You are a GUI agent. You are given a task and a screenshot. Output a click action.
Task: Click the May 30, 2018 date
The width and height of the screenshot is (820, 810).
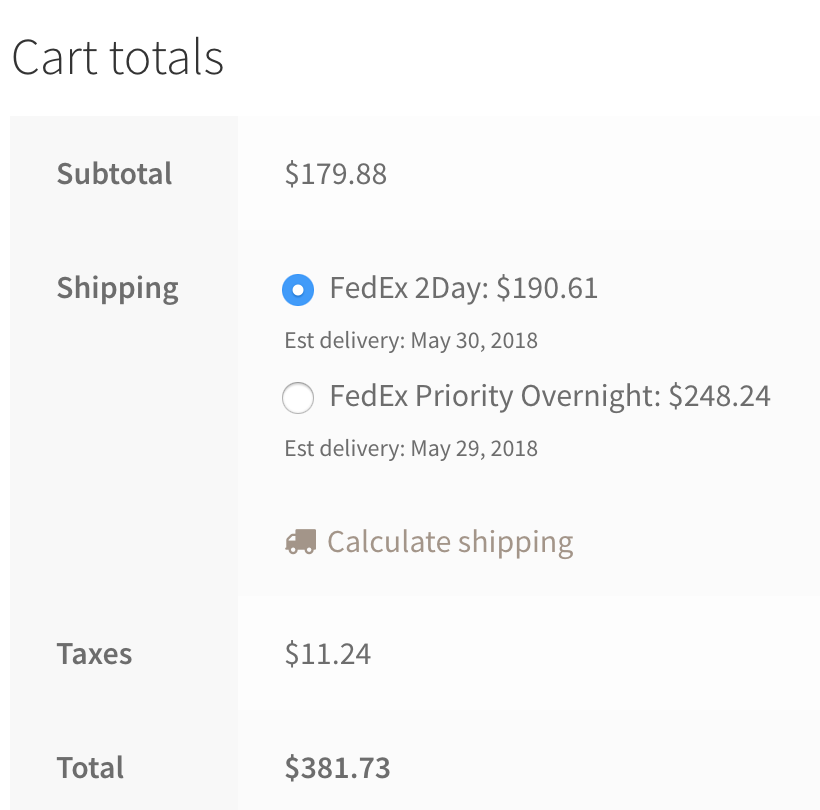tap(474, 341)
